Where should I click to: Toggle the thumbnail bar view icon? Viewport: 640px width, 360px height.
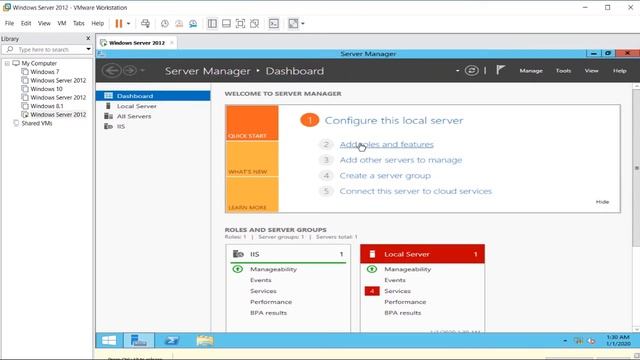(x=226, y=24)
